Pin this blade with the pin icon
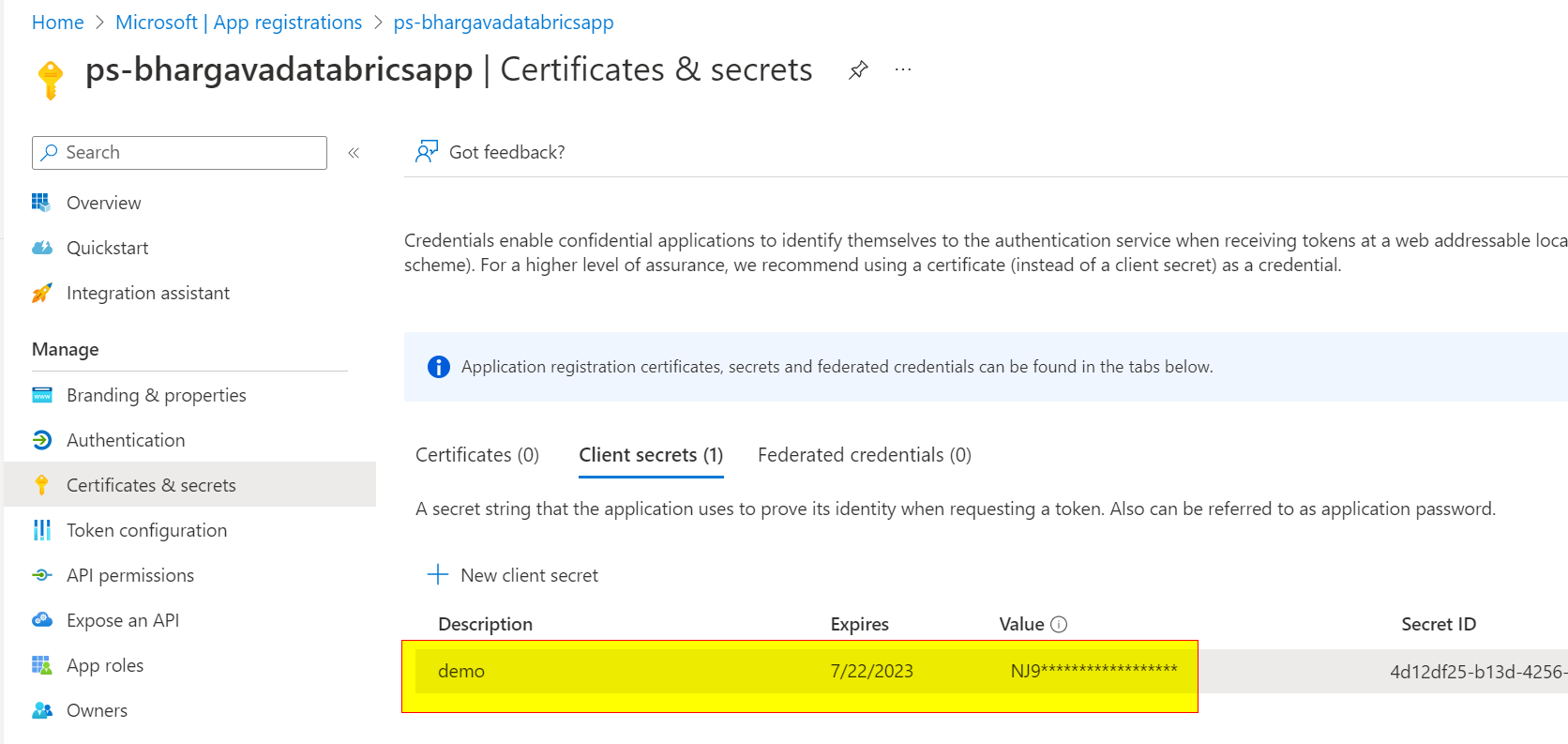This screenshot has width=1568, height=744. [858, 70]
